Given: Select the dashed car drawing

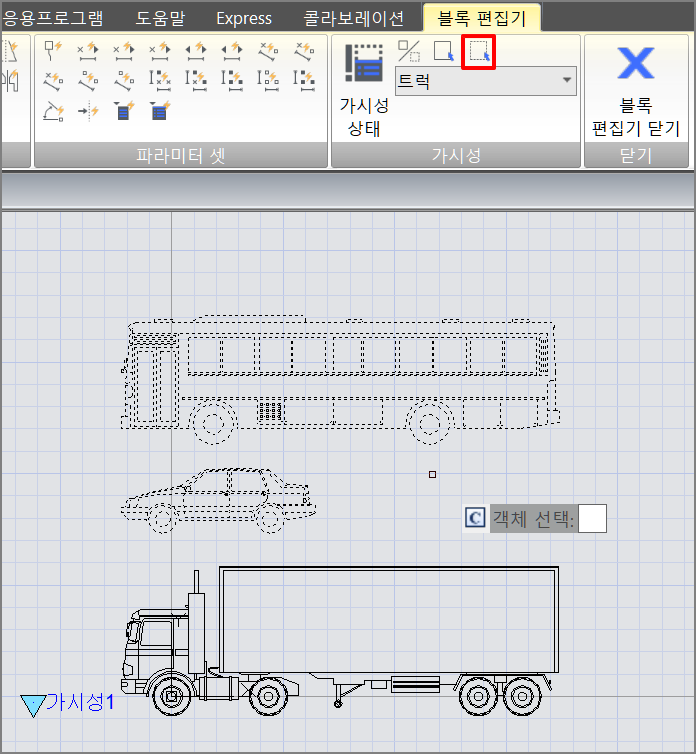Looking at the screenshot, I should [x=218, y=500].
